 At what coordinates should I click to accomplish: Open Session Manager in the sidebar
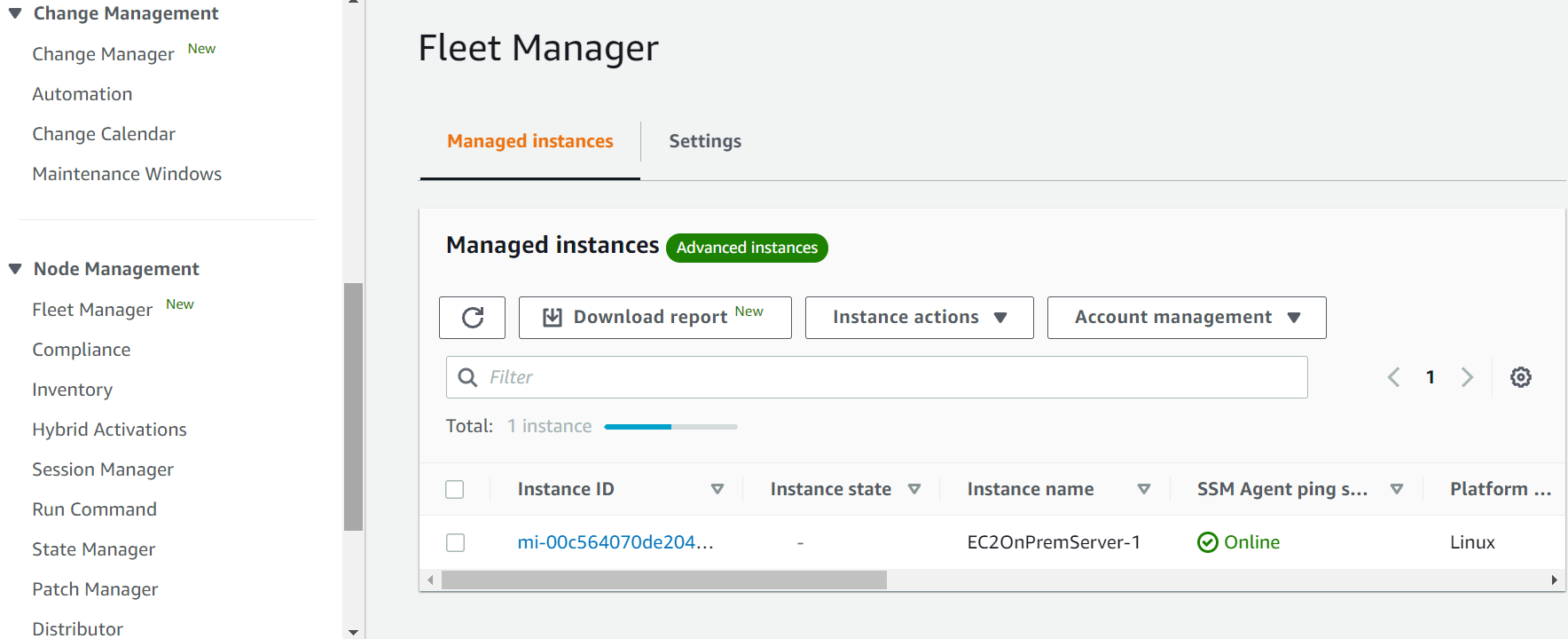coord(103,469)
